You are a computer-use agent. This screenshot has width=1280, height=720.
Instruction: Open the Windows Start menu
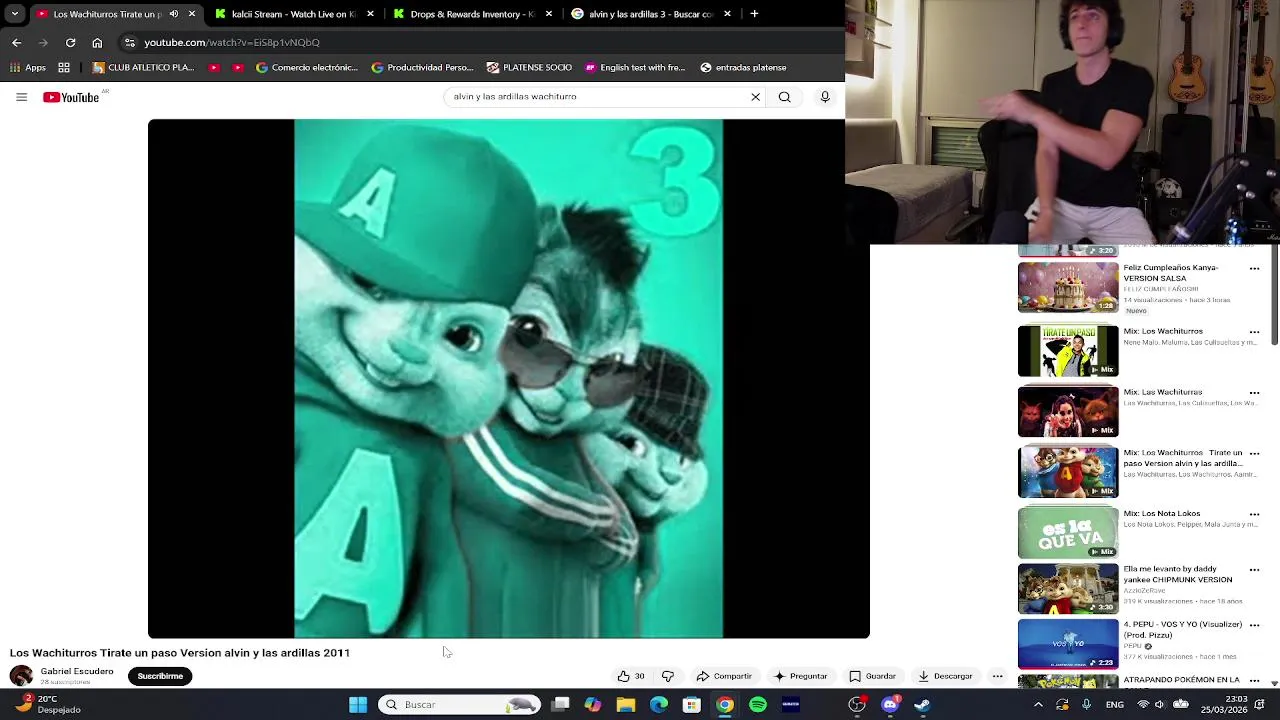[x=358, y=705]
